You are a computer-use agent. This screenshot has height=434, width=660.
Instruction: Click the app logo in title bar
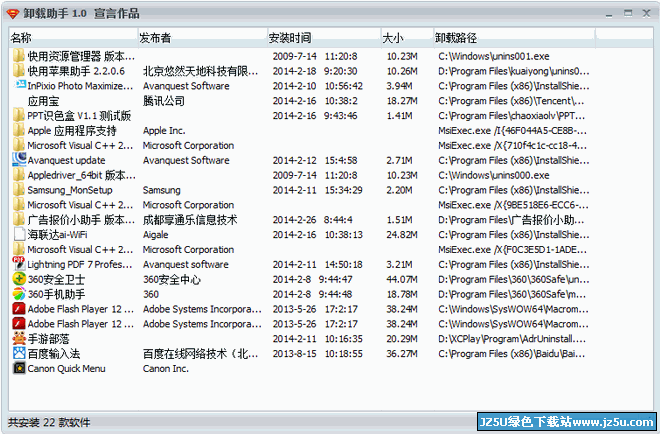[x=13, y=13]
